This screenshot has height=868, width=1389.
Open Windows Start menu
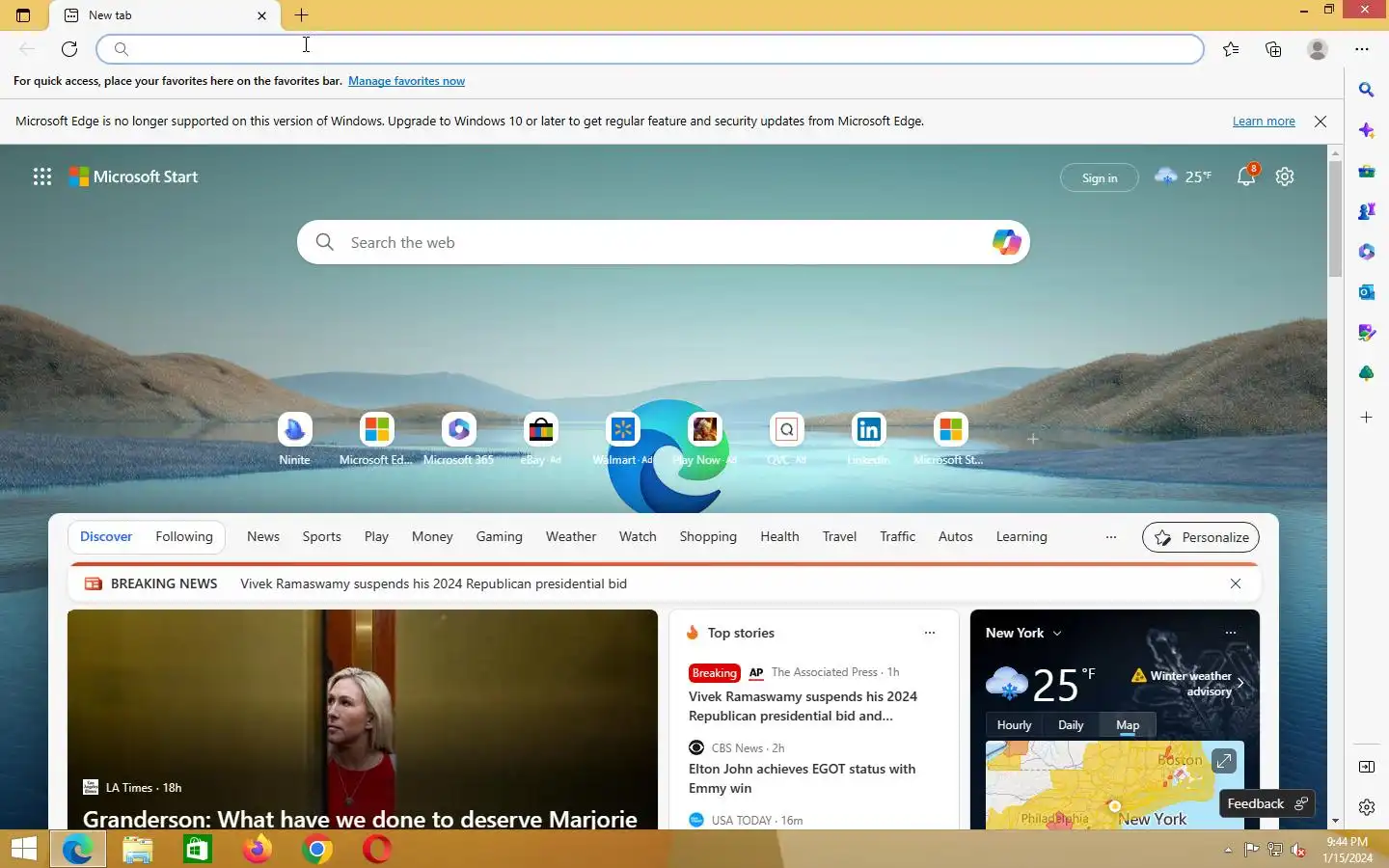pyautogui.click(x=23, y=849)
